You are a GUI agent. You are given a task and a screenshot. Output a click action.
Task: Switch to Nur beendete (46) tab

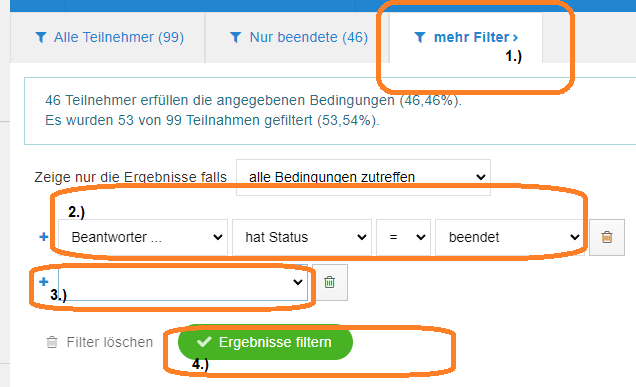pyautogui.click(x=297, y=37)
